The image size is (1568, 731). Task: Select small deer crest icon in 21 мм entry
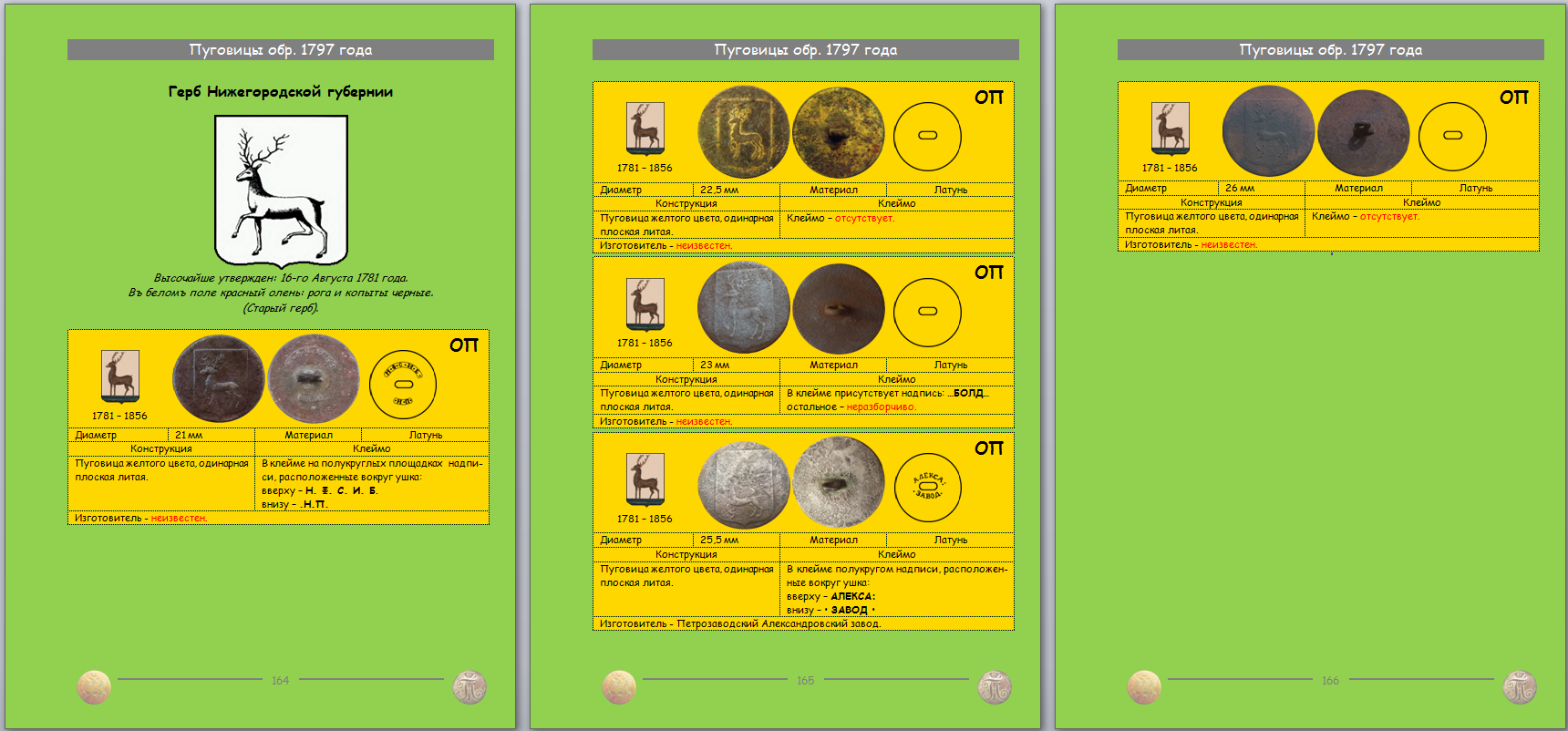pos(120,376)
